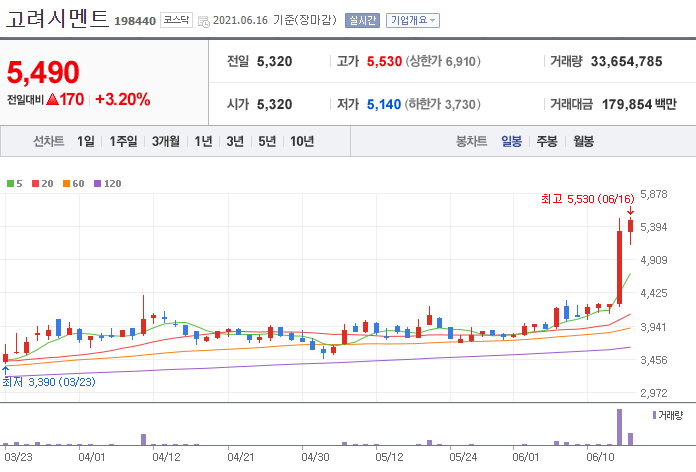This screenshot has width=696, height=472.
Task: Click the 04/12 date axis label
Action: pos(166,457)
